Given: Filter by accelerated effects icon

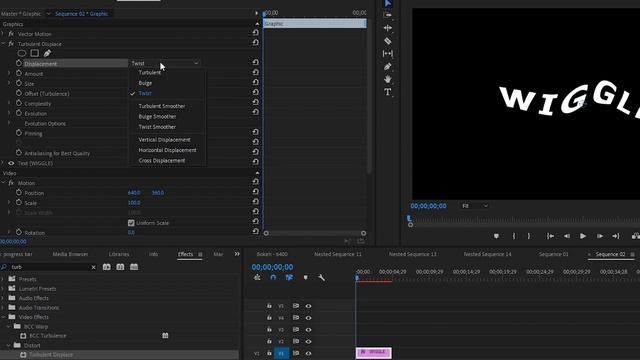Looking at the screenshot, I should (107, 267).
